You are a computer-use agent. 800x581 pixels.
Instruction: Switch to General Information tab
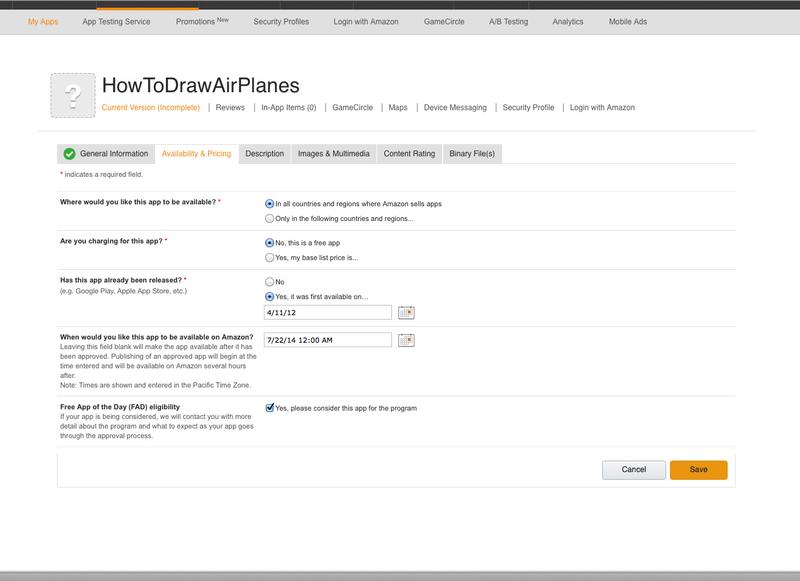click(x=106, y=154)
